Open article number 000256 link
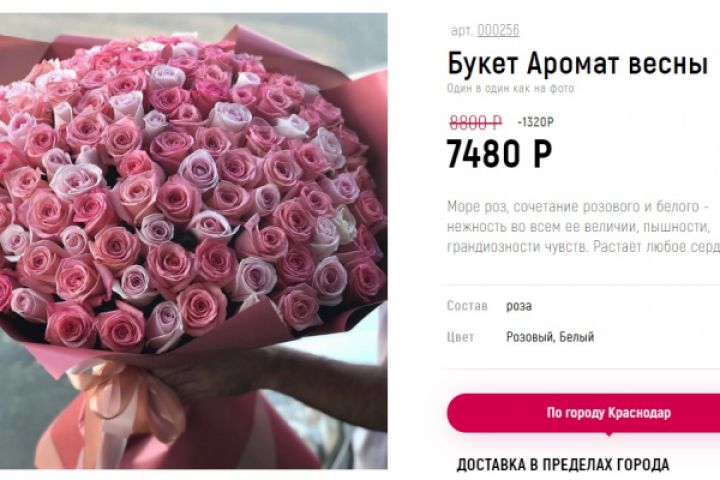 click(498, 30)
